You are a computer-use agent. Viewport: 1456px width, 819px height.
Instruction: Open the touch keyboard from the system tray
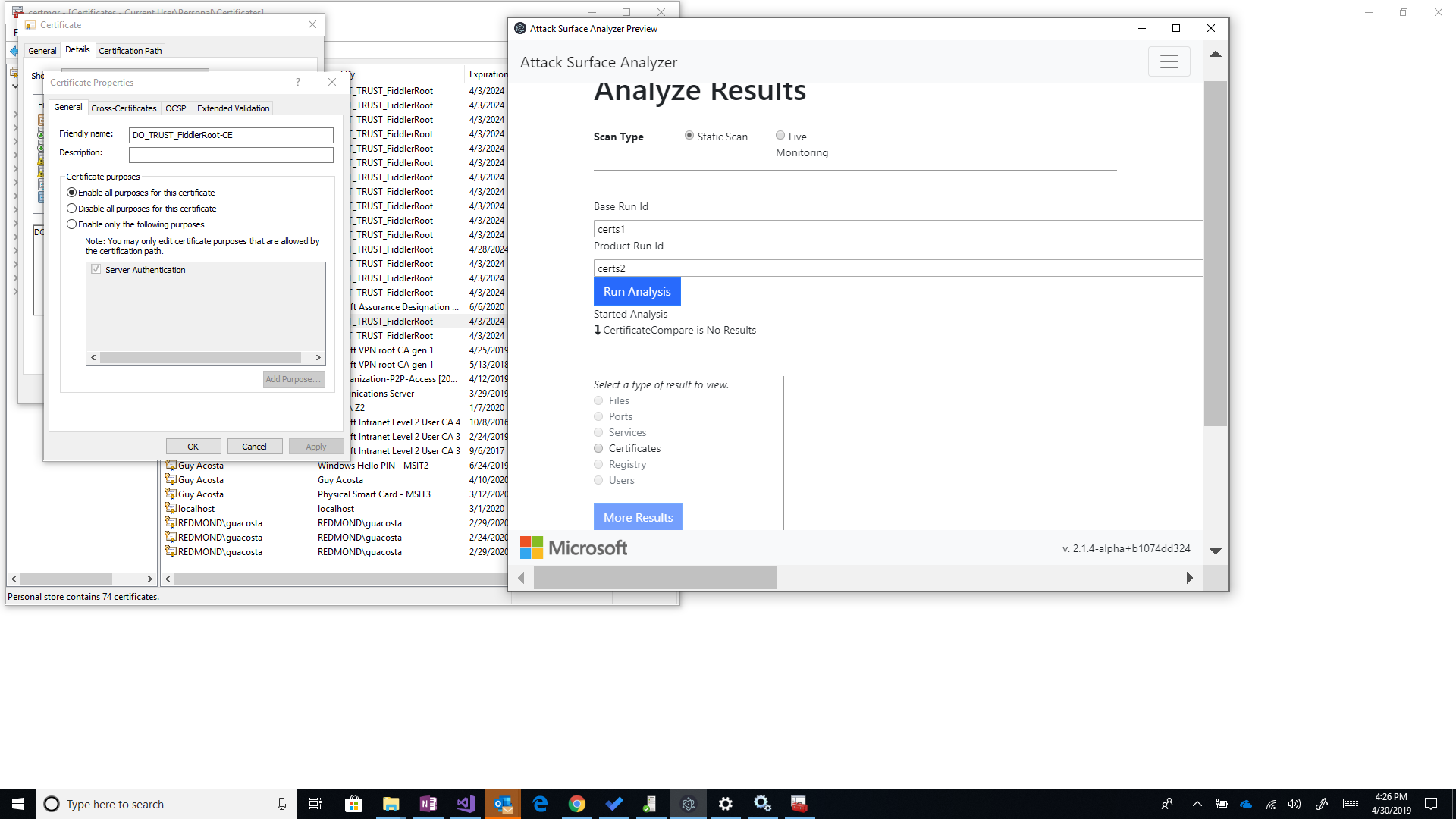(1351, 804)
